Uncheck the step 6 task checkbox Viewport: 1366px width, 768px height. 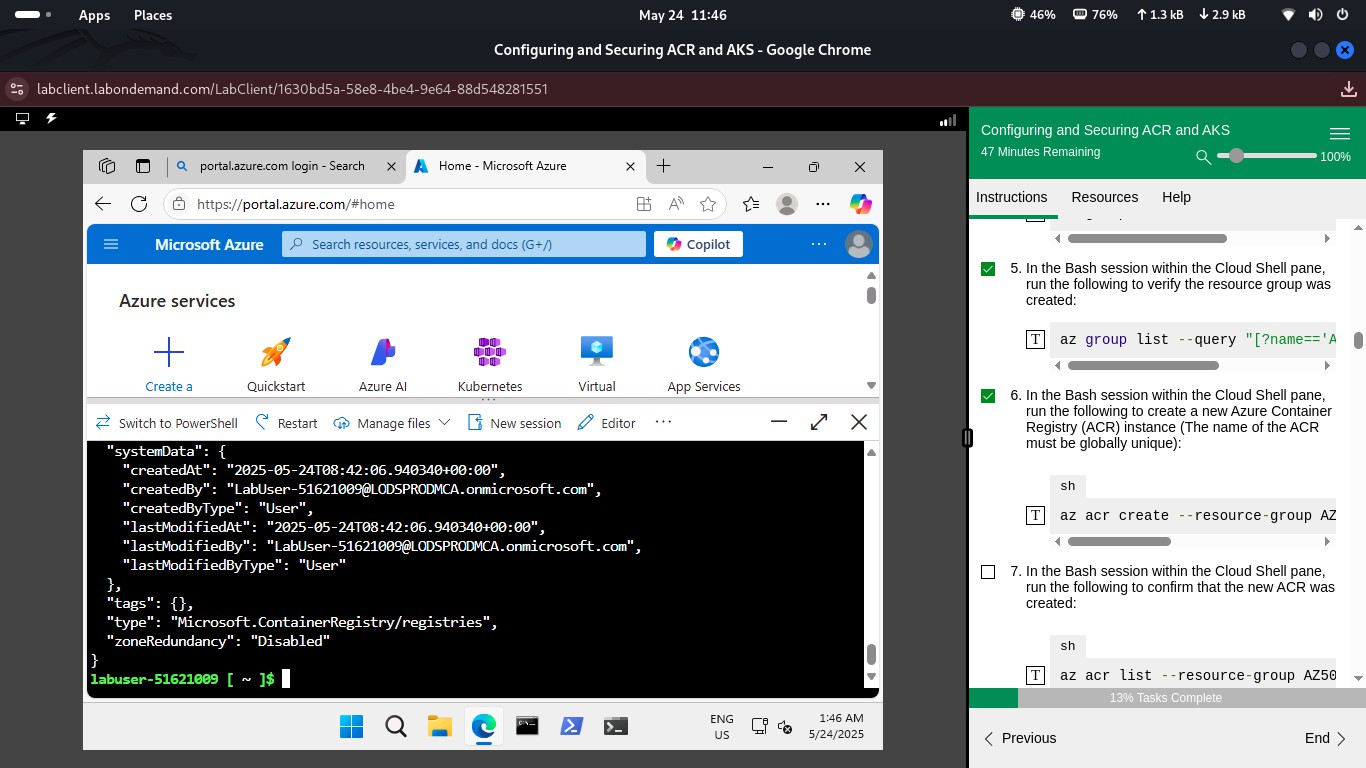[988, 395]
